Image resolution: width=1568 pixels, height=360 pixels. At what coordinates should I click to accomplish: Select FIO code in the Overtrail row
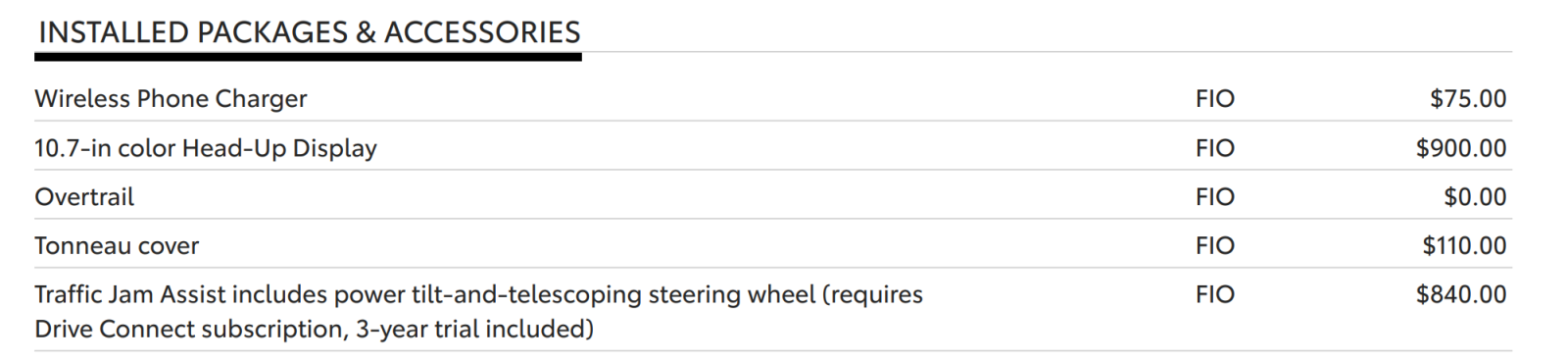click(x=1215, y=196)
